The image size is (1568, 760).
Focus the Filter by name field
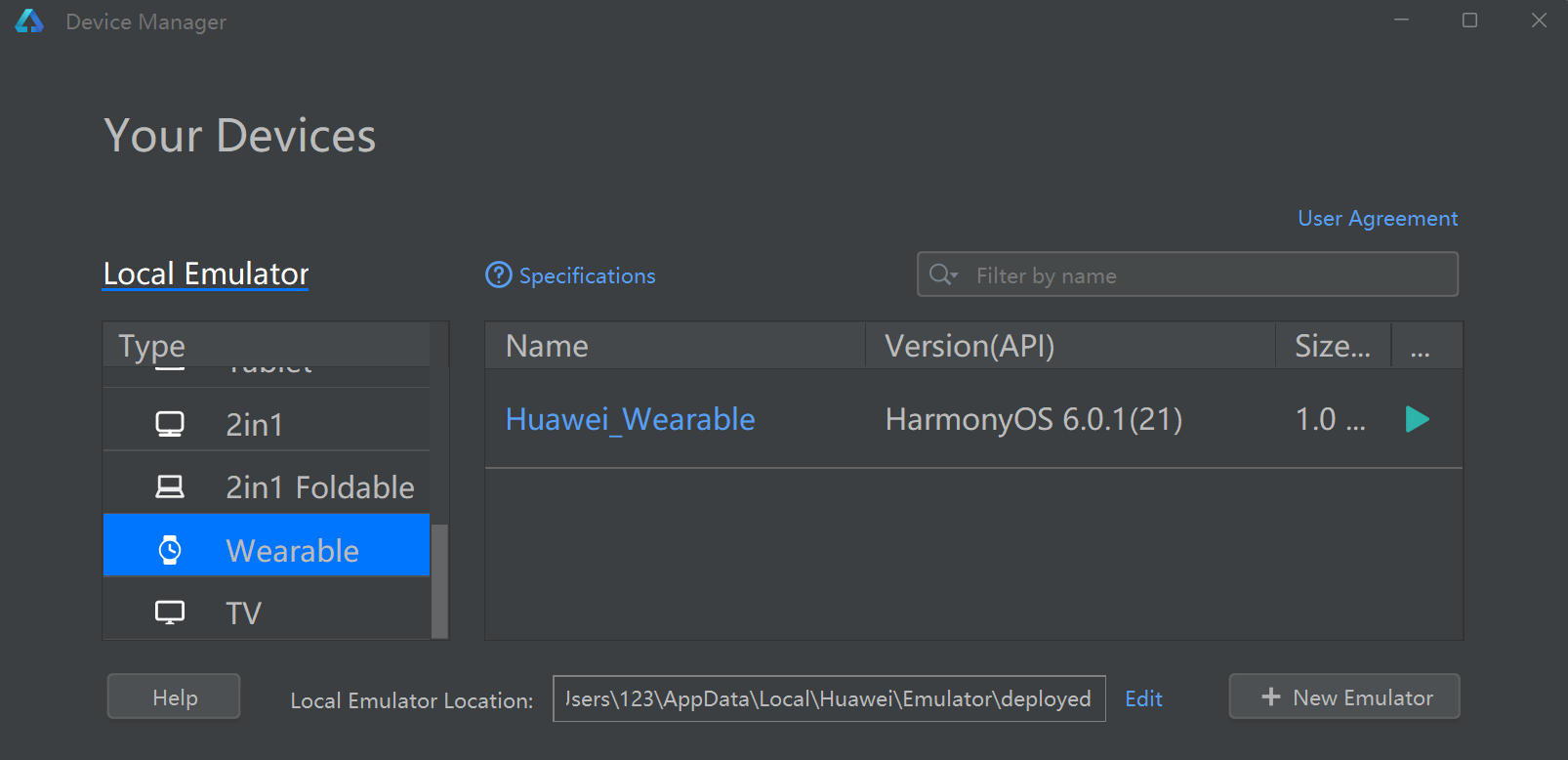coord(1188,274)
